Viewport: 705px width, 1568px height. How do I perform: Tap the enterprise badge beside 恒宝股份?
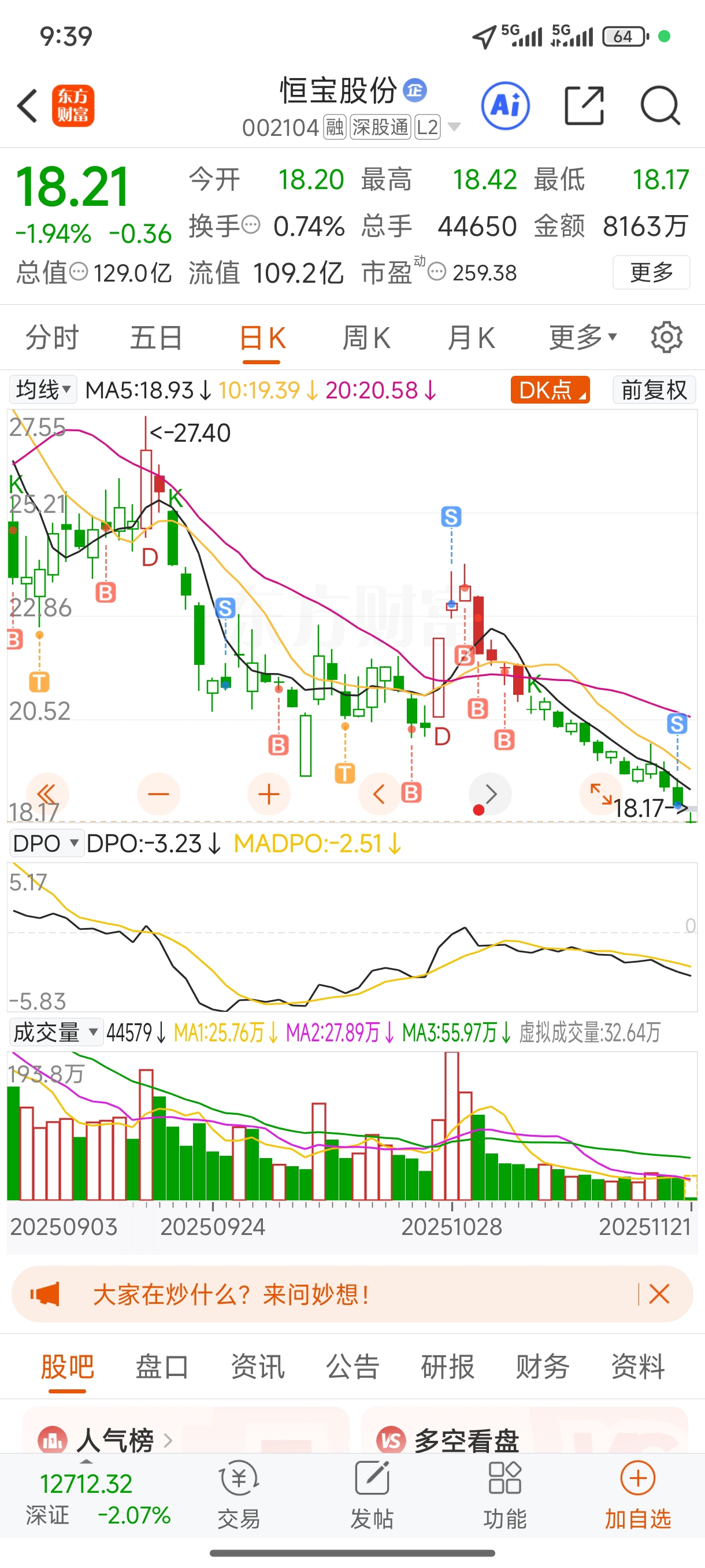click(x=415, y=91)
